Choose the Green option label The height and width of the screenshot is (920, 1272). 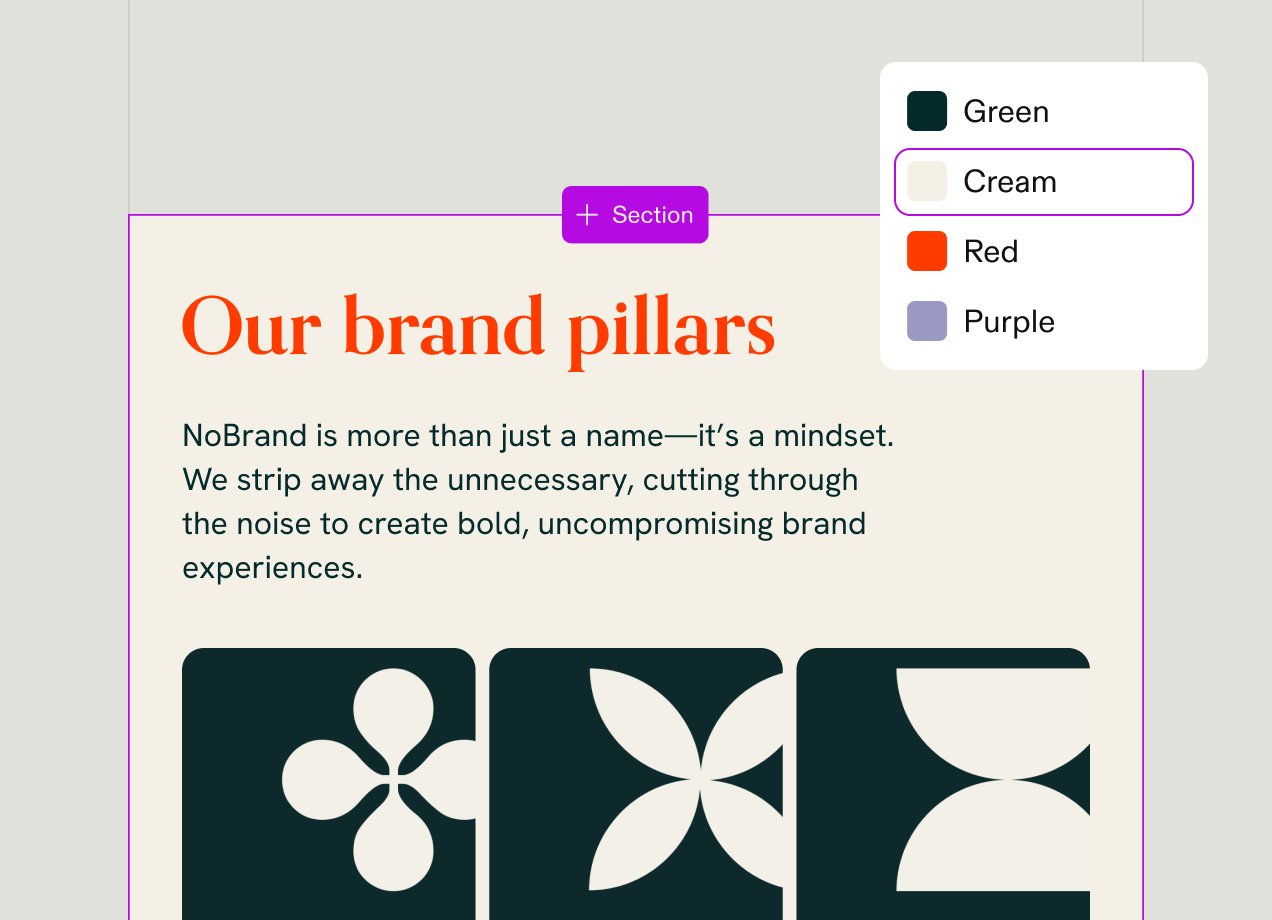pos(1006,111)
